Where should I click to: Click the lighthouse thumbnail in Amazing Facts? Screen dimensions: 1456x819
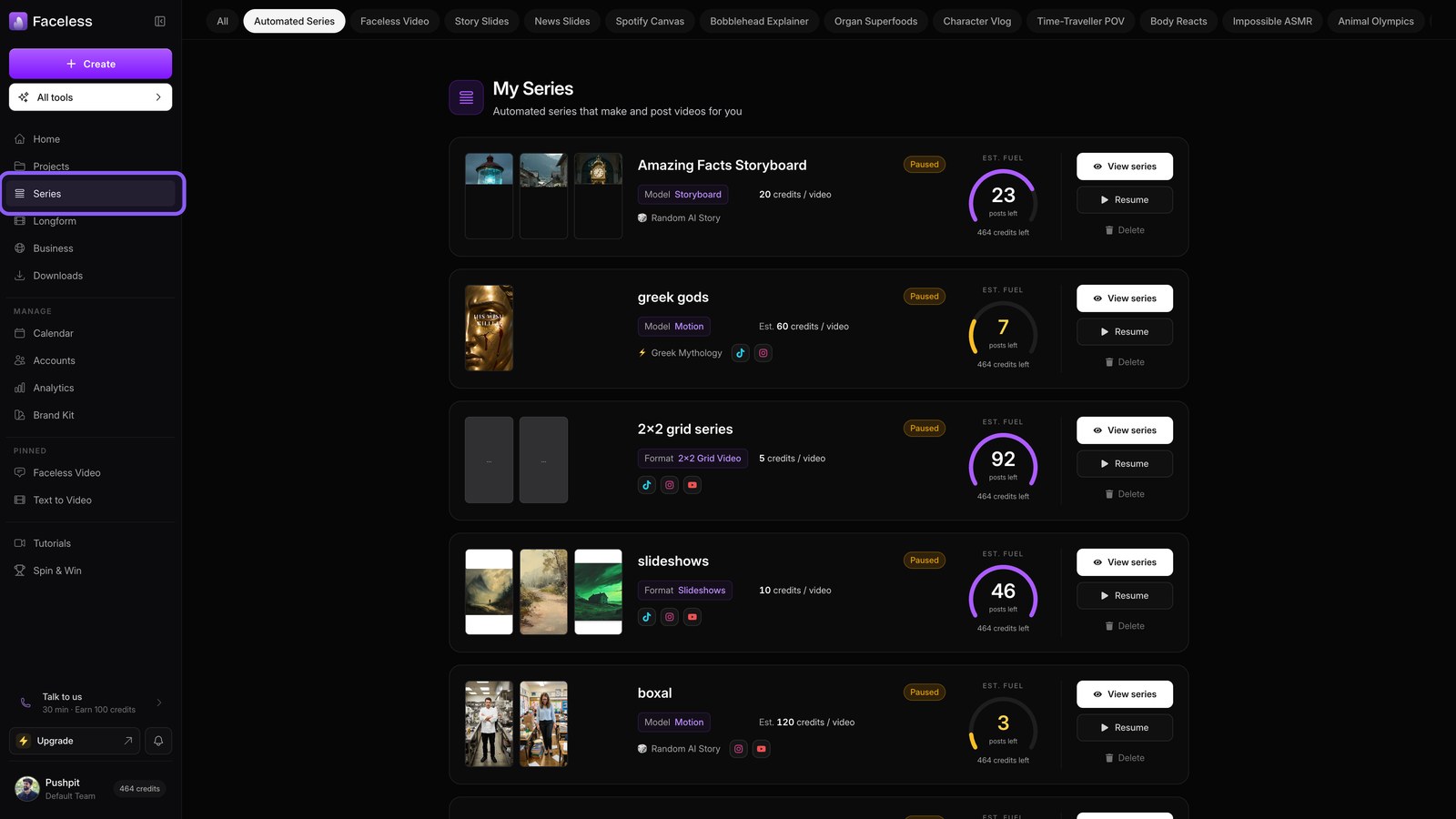pos(489,197)
